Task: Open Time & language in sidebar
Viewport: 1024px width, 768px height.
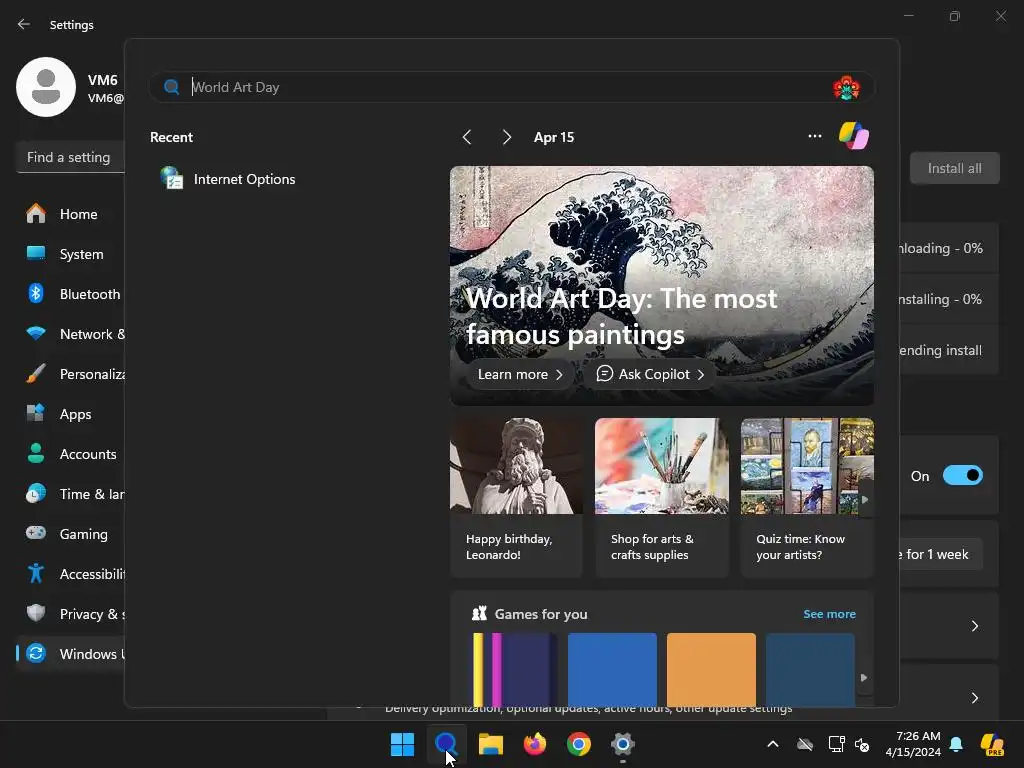Action: 71,494
